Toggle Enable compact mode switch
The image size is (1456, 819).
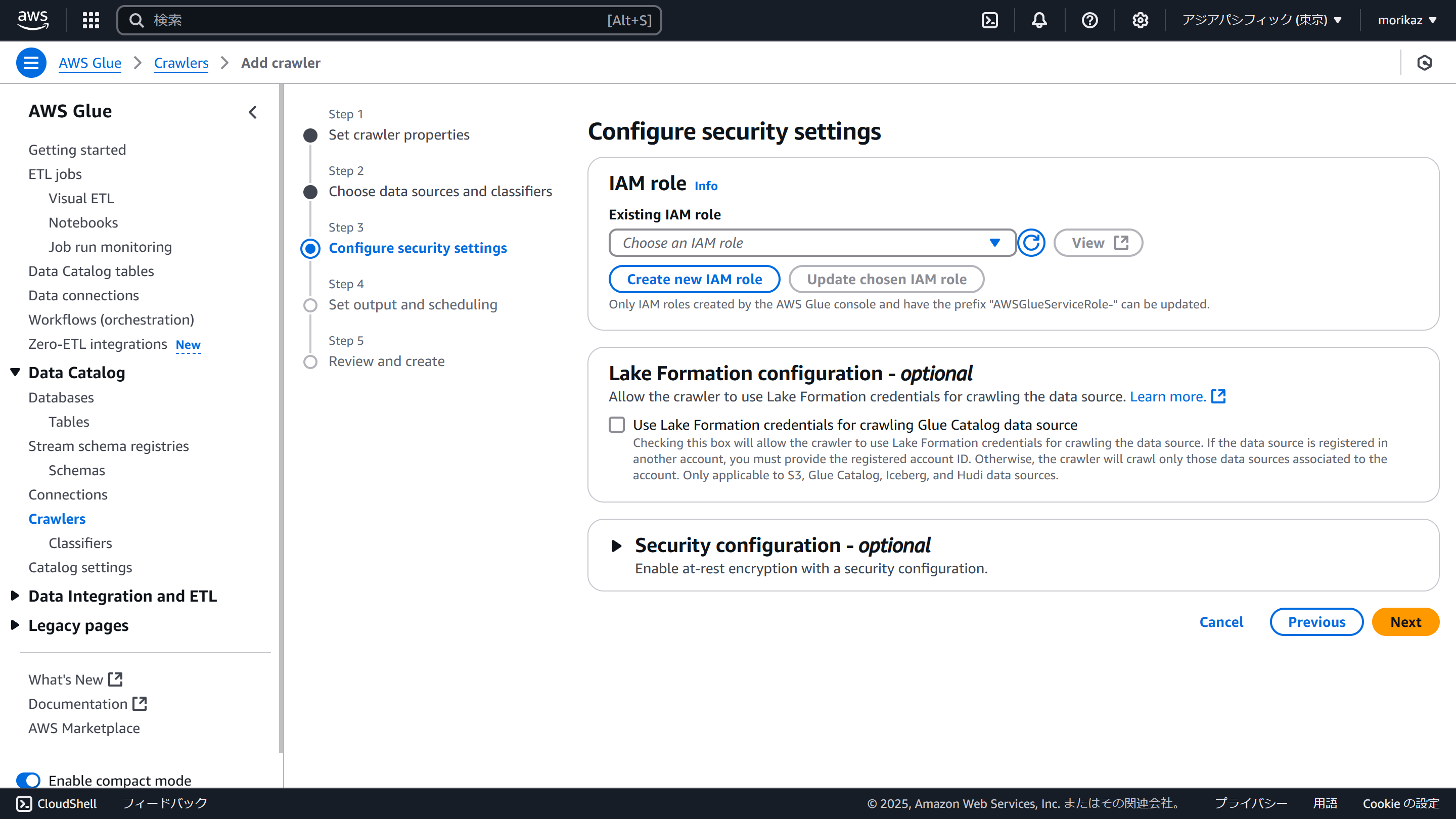coord(28,780)
